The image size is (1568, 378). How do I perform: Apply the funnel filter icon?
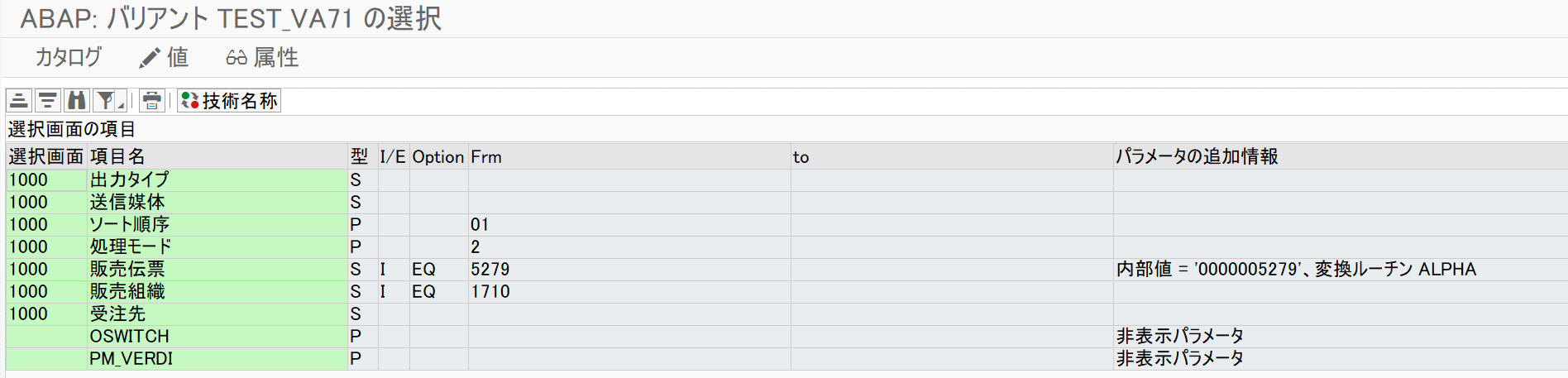pyautogui.click(x=104, y=101)
